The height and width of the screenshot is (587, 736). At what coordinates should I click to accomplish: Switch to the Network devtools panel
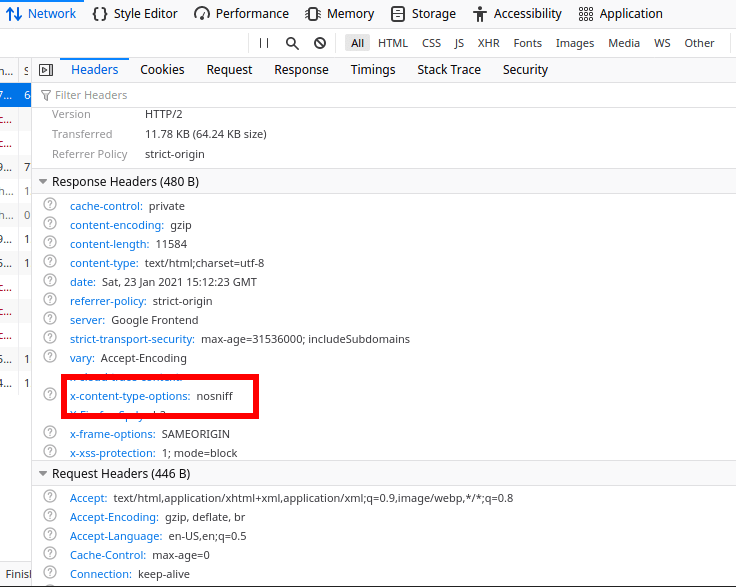point(41,14)
